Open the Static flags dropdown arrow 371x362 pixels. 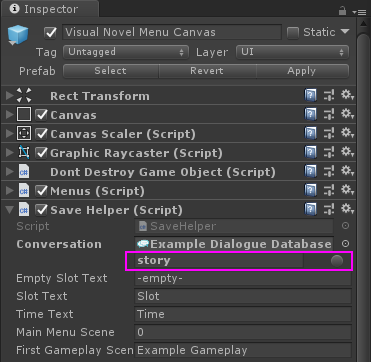pos(345,32)
